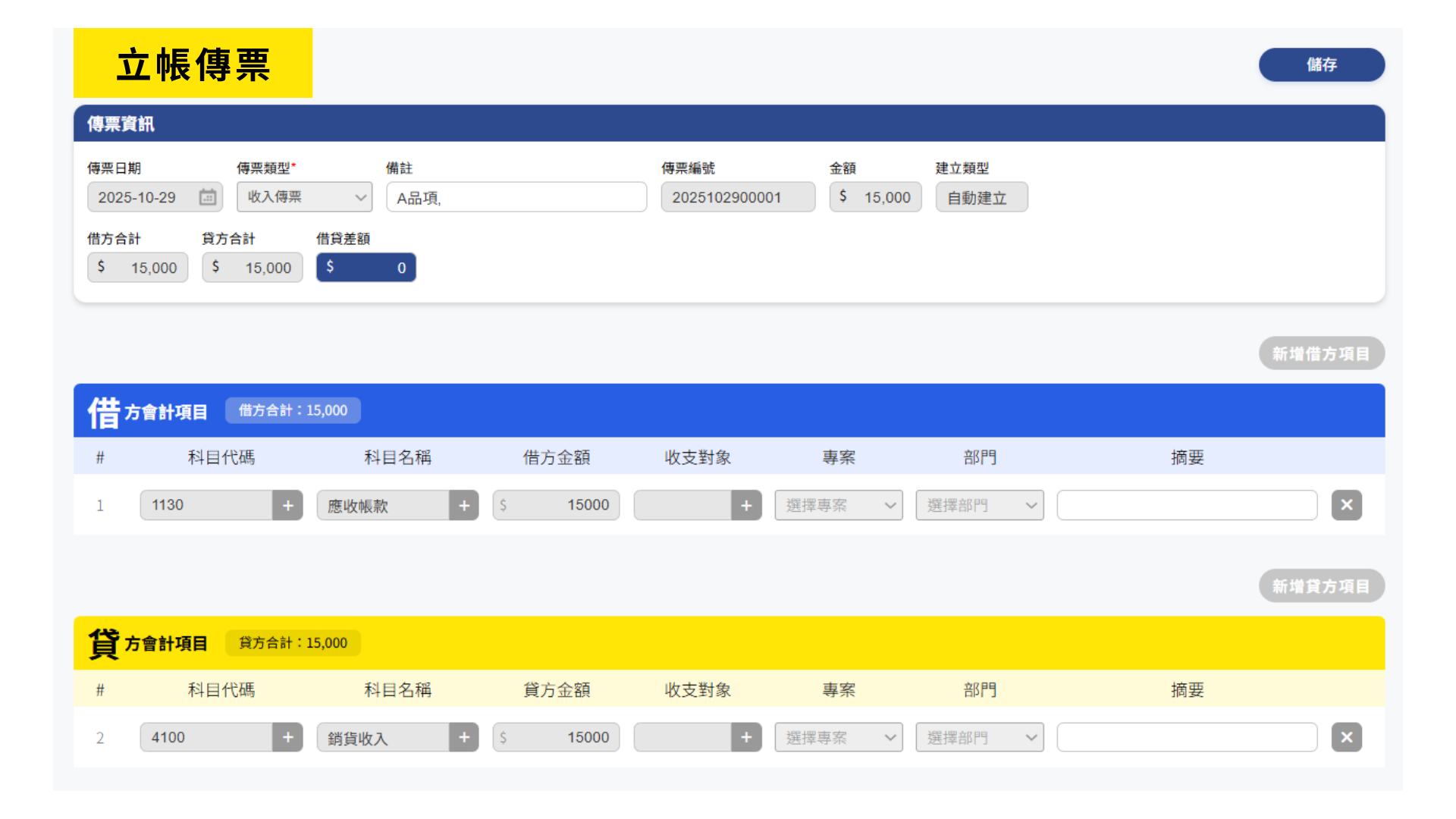Click 新增借方項目 button
The height and width of the screenshot is (819, 1456).
tap(1321, 353)
